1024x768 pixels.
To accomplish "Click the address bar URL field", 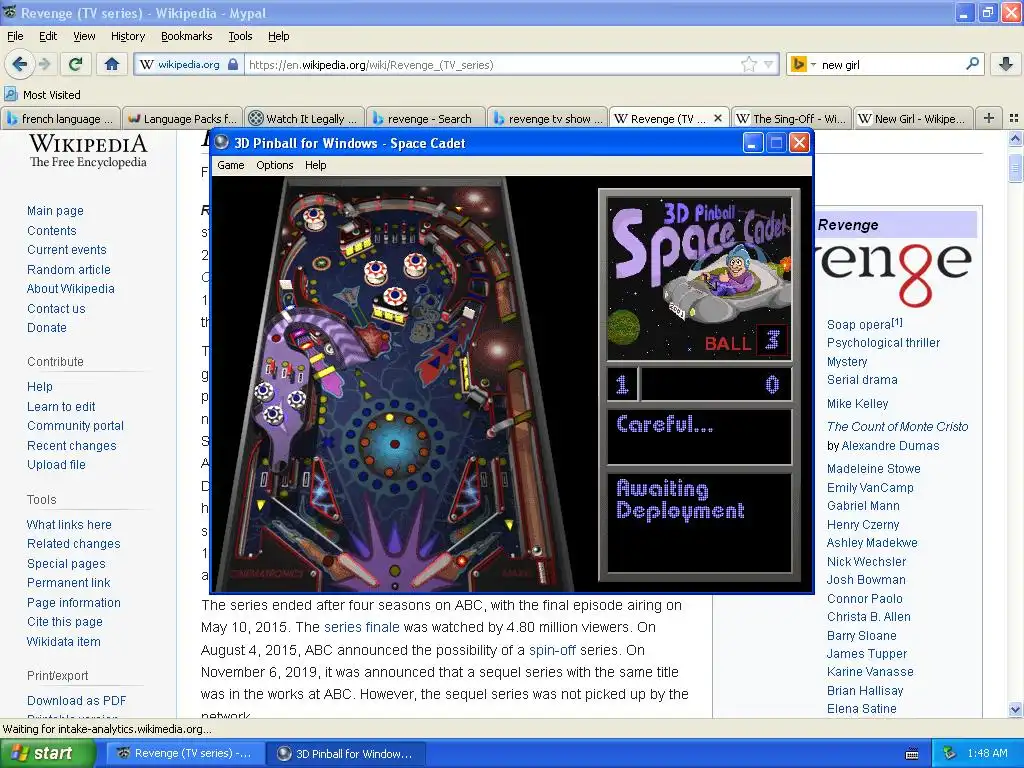I will point(493,65).
